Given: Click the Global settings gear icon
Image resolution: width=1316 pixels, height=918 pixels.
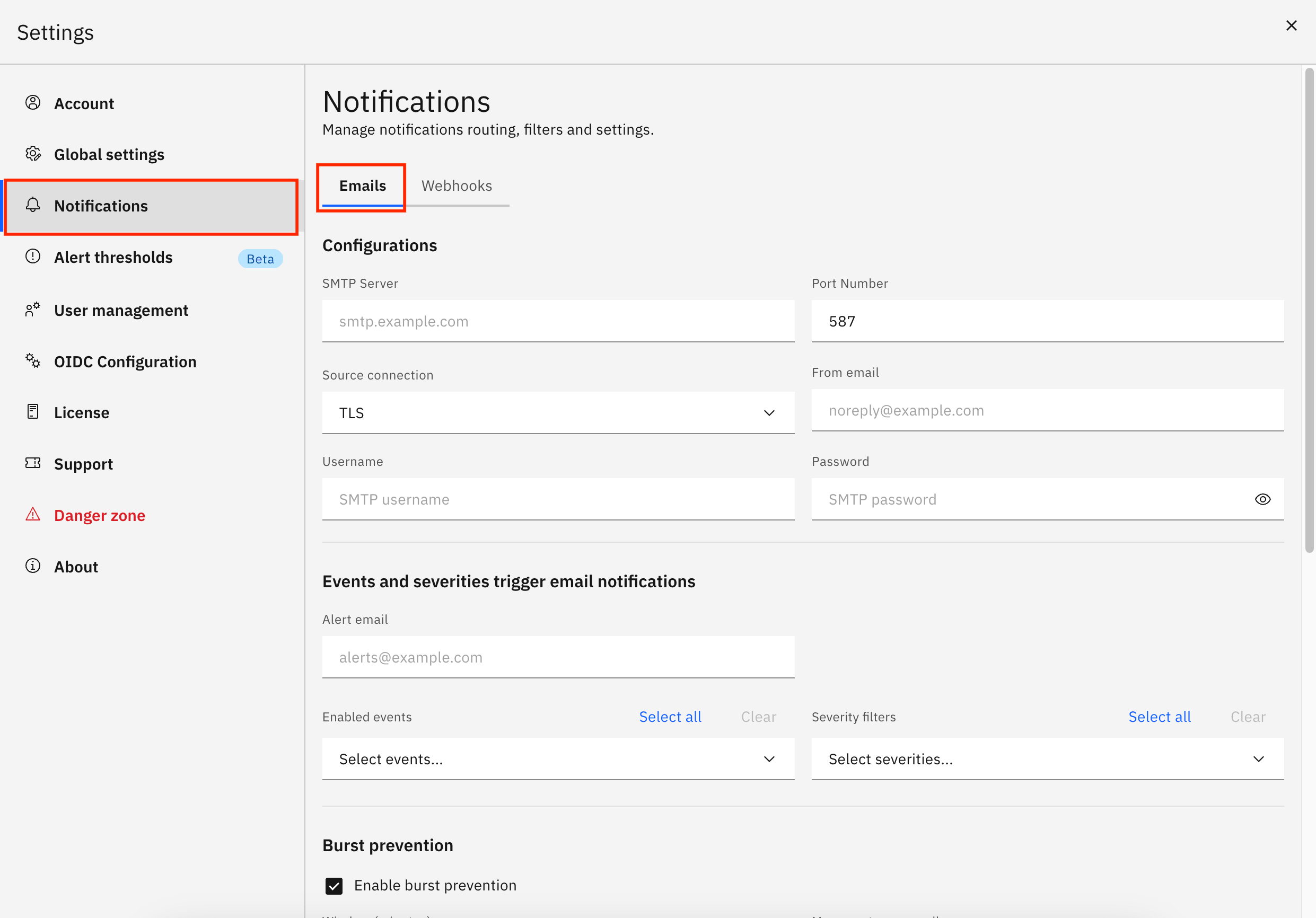Looking at the screenshot, I should coord(33,154).
